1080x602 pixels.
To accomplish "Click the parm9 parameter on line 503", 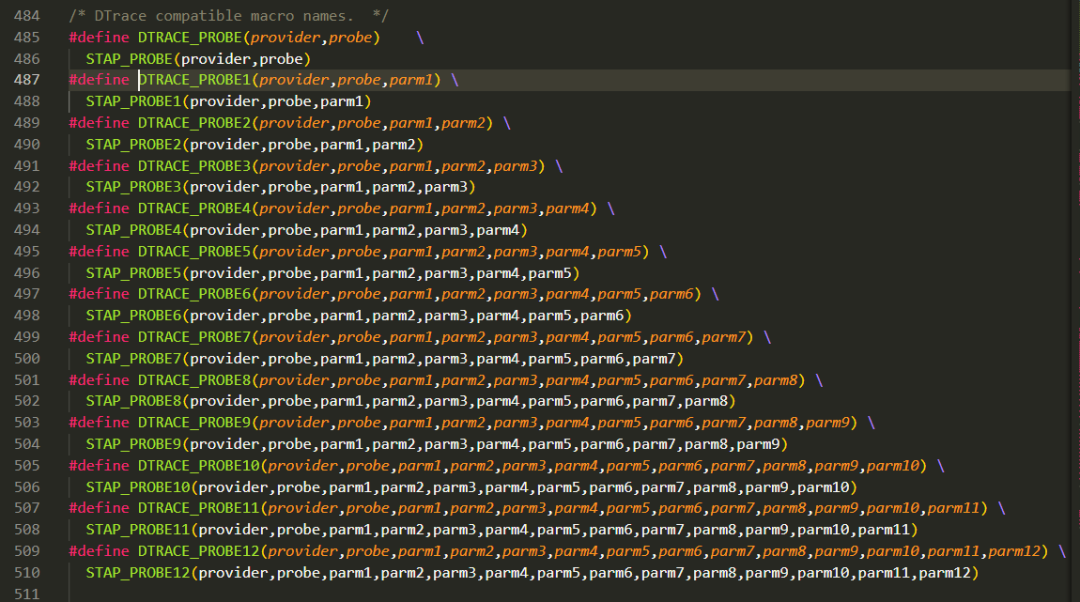I will point(827,422).
